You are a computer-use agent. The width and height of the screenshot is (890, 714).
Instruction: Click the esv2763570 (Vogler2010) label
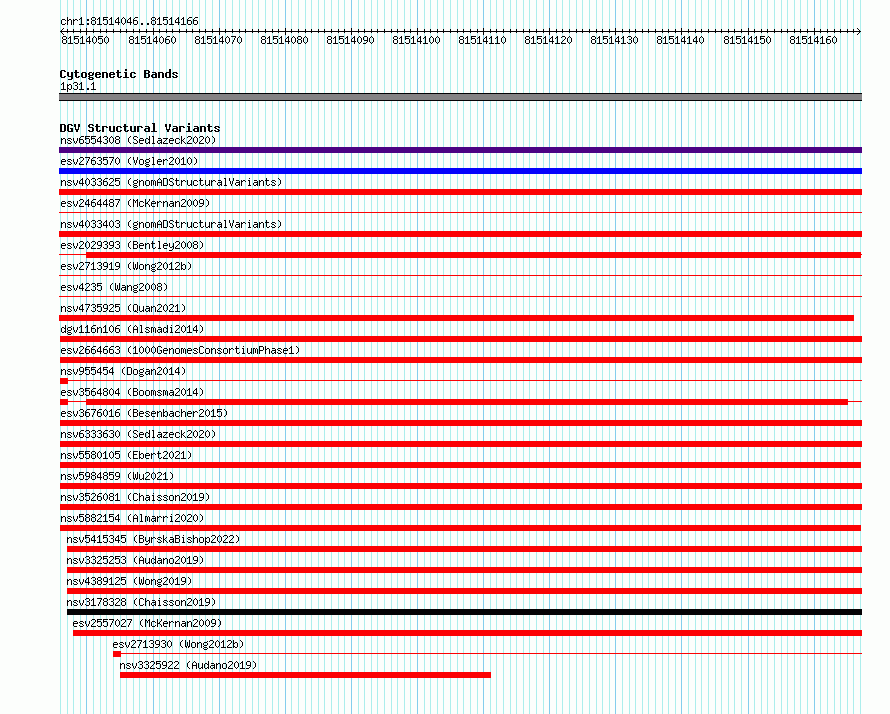(x=129, y=161)
